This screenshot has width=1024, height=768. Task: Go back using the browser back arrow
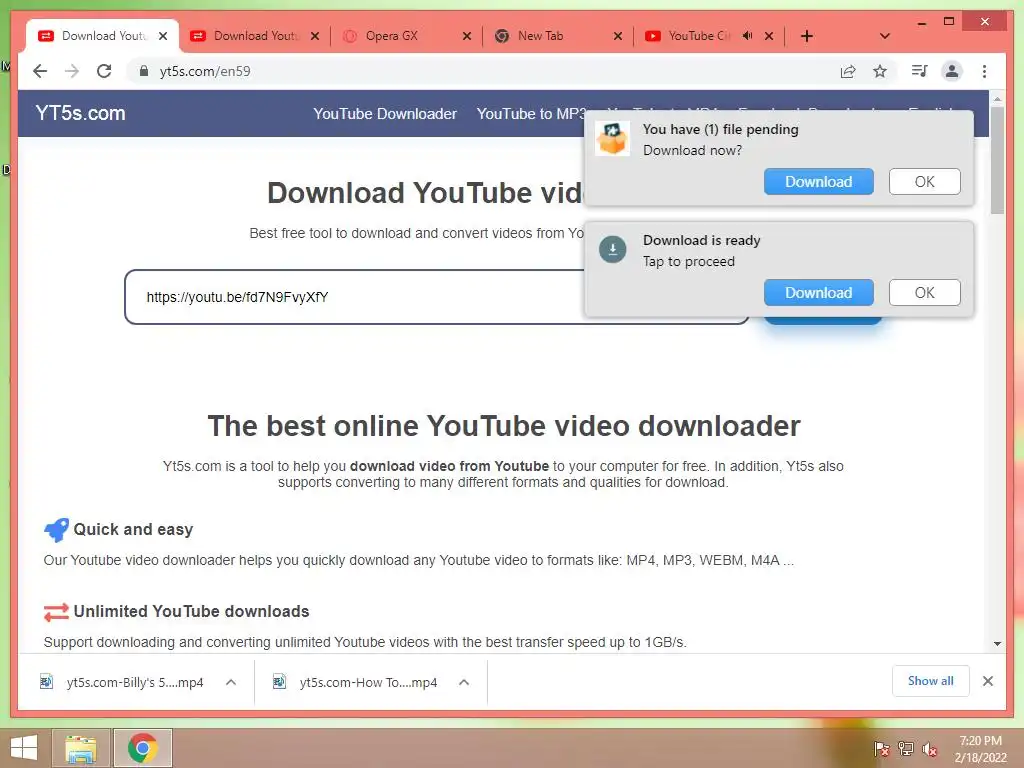tap(40, 71)
